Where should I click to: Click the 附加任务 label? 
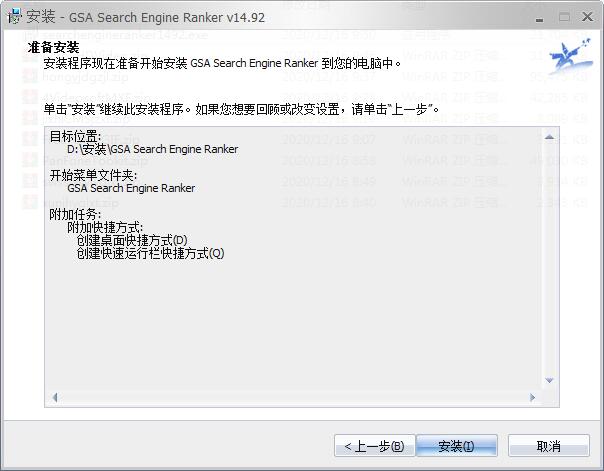click(x=76, y=215)
